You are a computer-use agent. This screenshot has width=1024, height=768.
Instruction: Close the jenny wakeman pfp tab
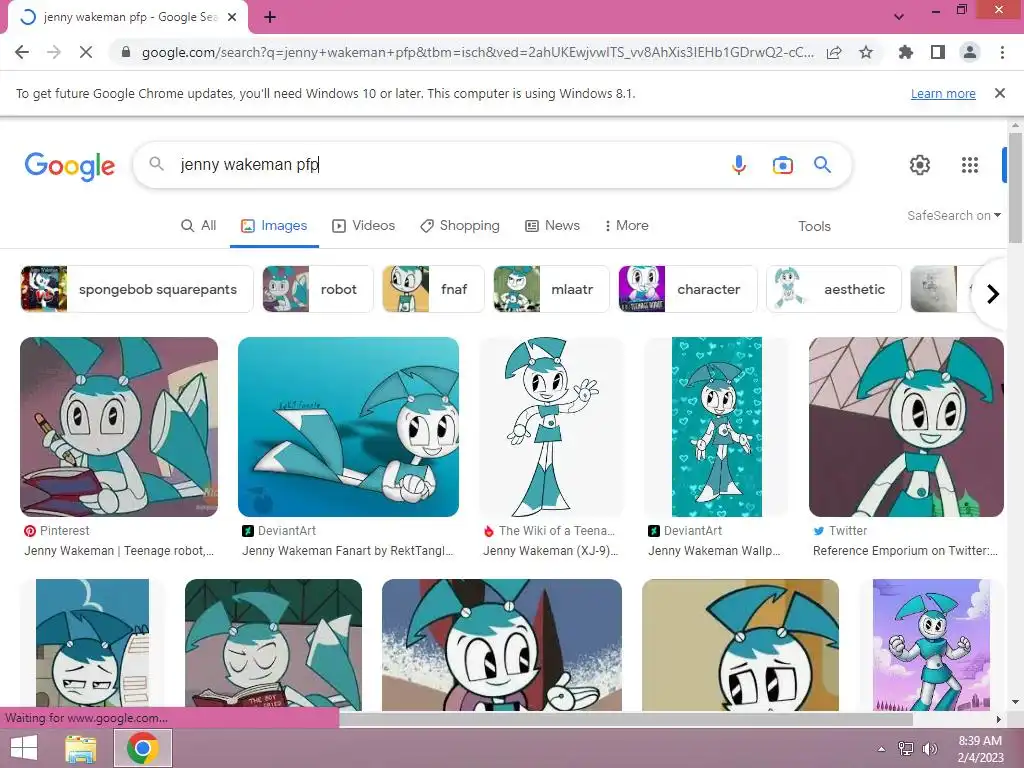pos(232,18)
